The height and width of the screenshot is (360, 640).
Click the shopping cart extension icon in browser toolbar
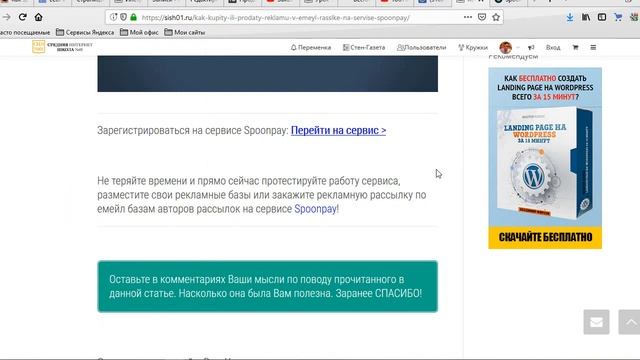(x=618, y=17)
